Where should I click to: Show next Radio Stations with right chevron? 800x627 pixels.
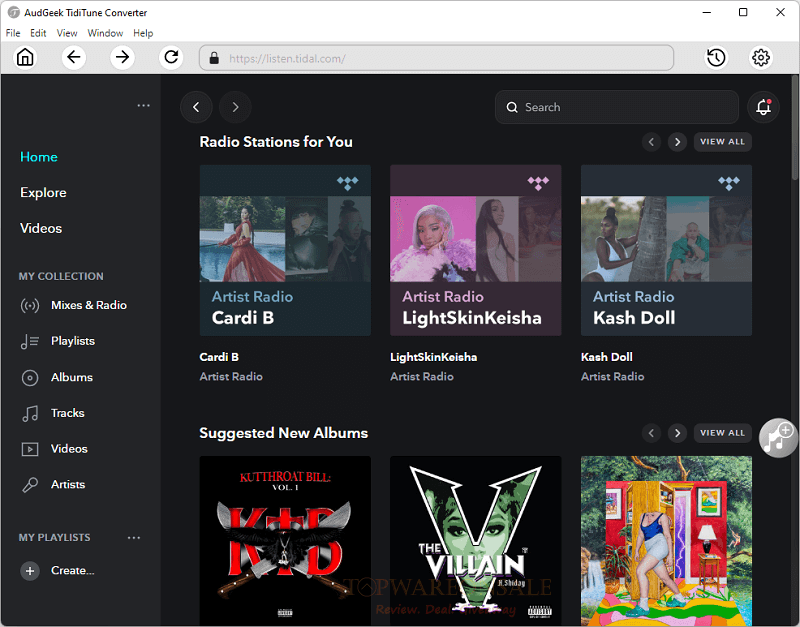[x=677, y=142]
